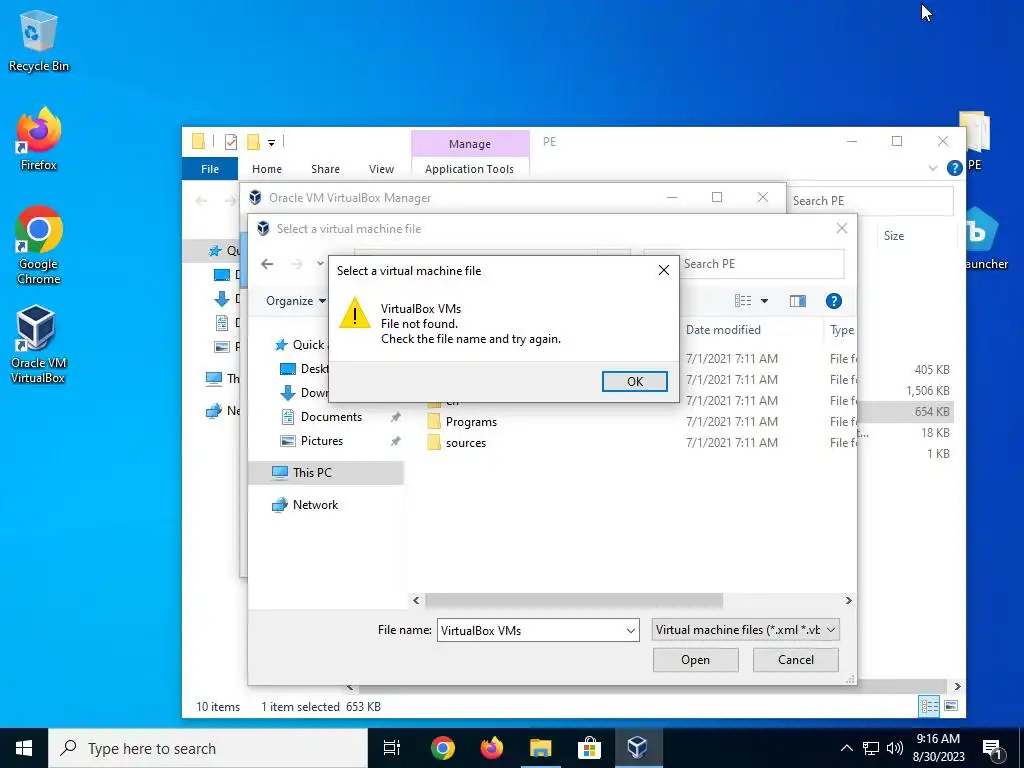Click the Windows Start button

[24, 748]
